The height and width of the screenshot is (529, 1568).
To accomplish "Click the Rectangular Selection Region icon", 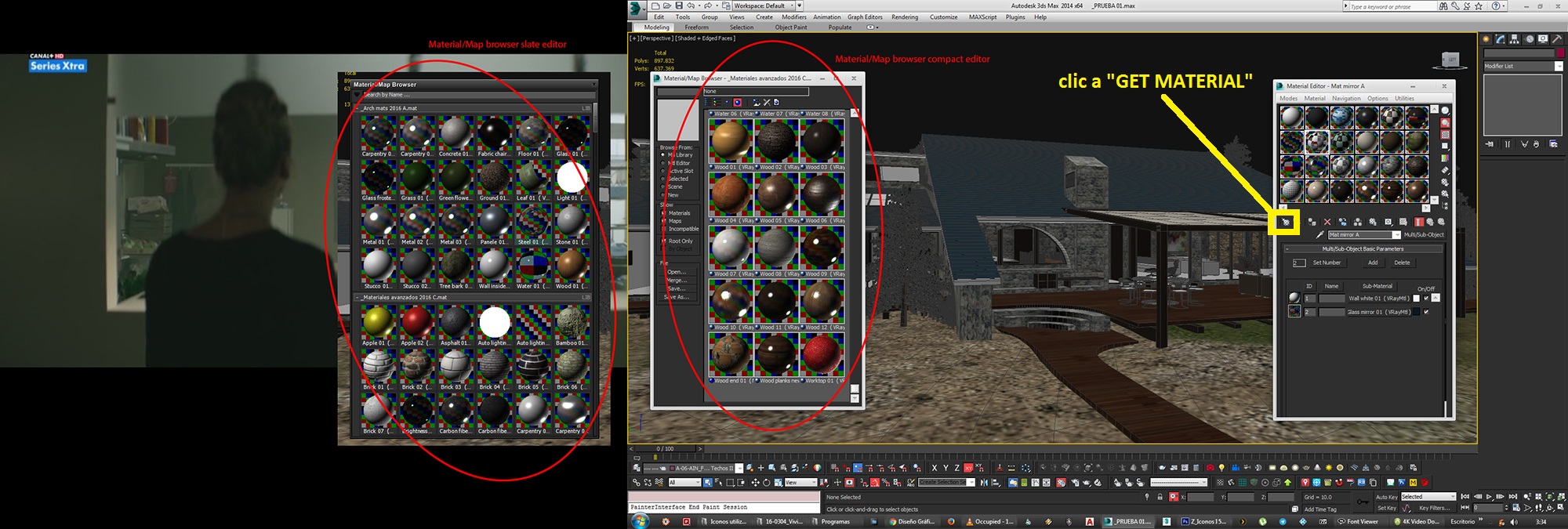I will point(731,482).
